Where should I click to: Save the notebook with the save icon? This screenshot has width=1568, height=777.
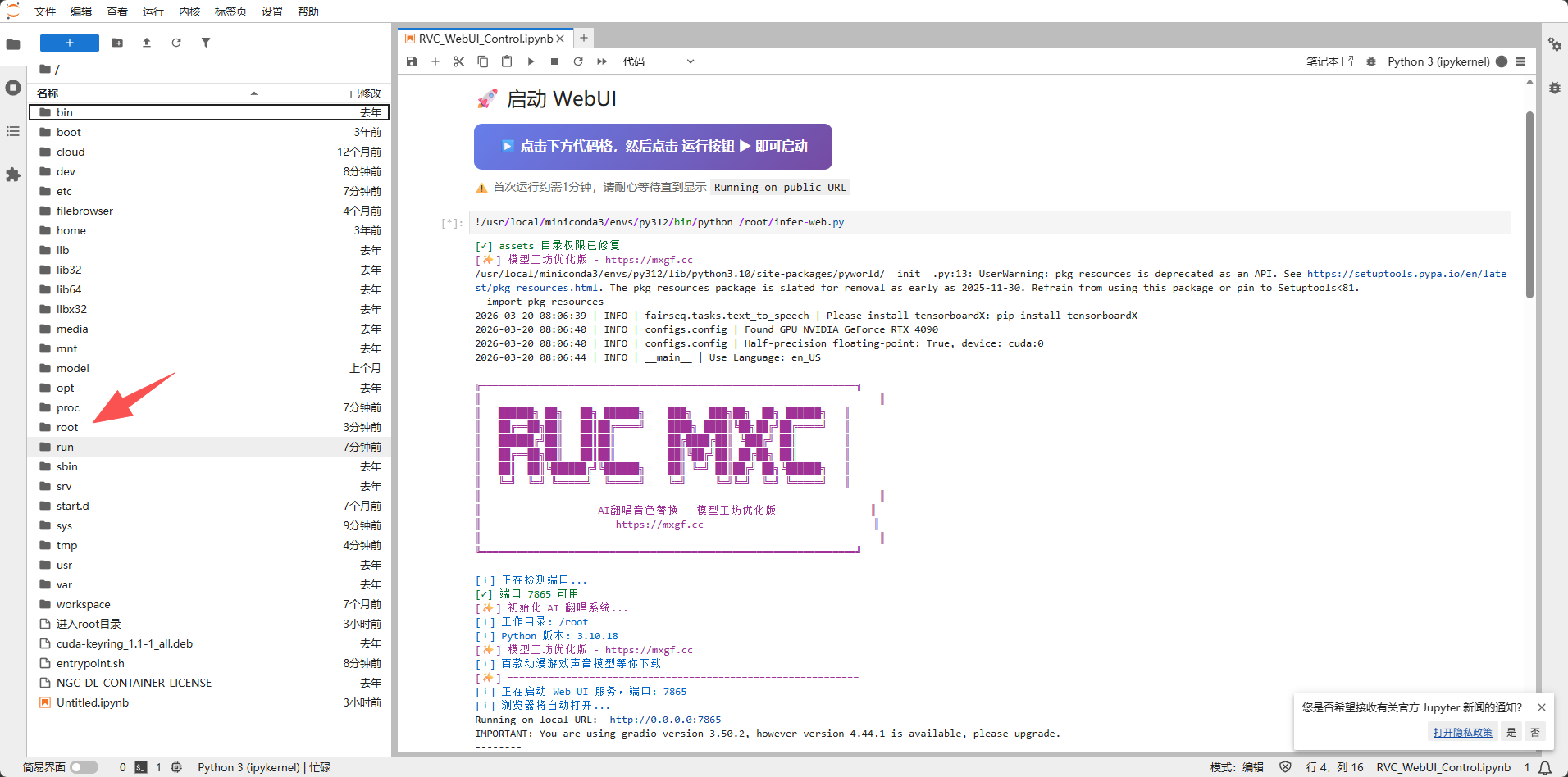412,61
